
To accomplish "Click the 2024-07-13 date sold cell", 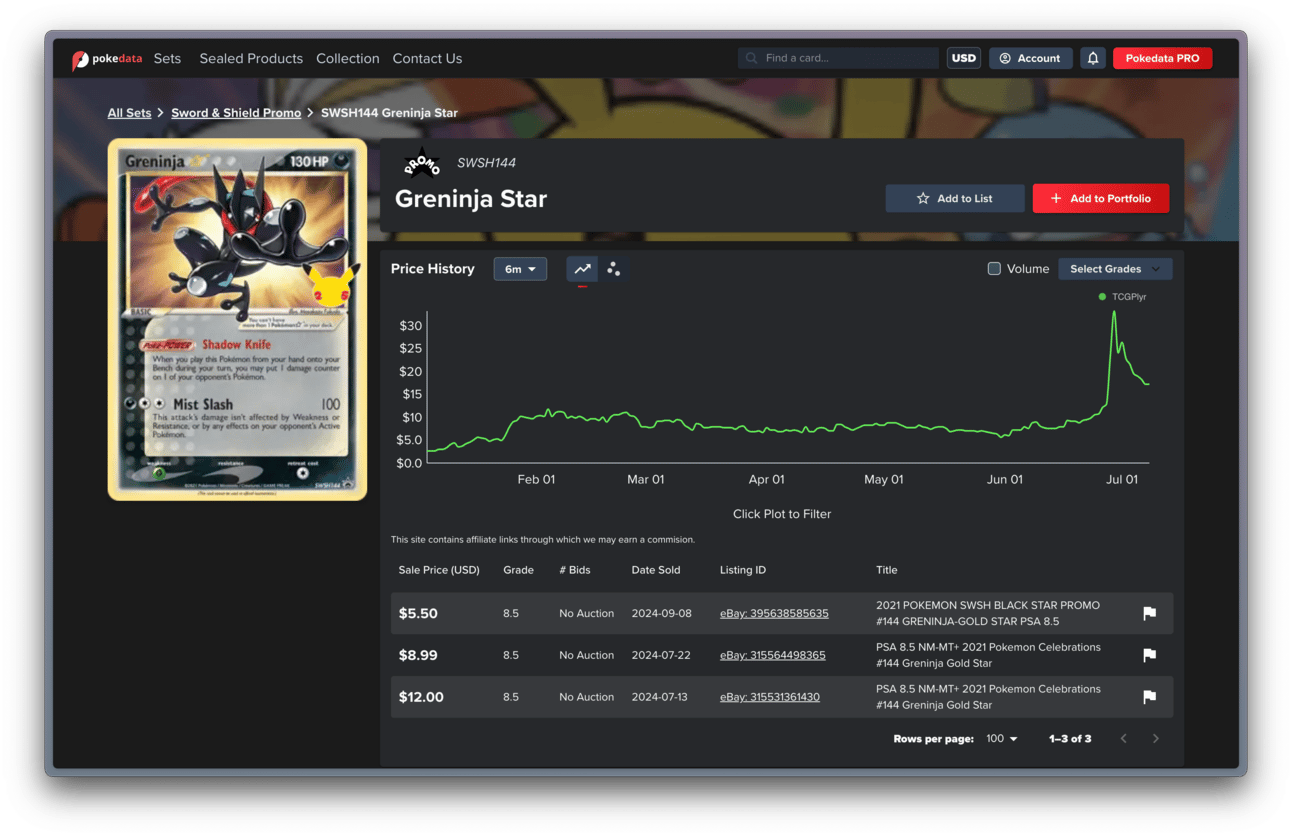I will [x=662, y=697].
